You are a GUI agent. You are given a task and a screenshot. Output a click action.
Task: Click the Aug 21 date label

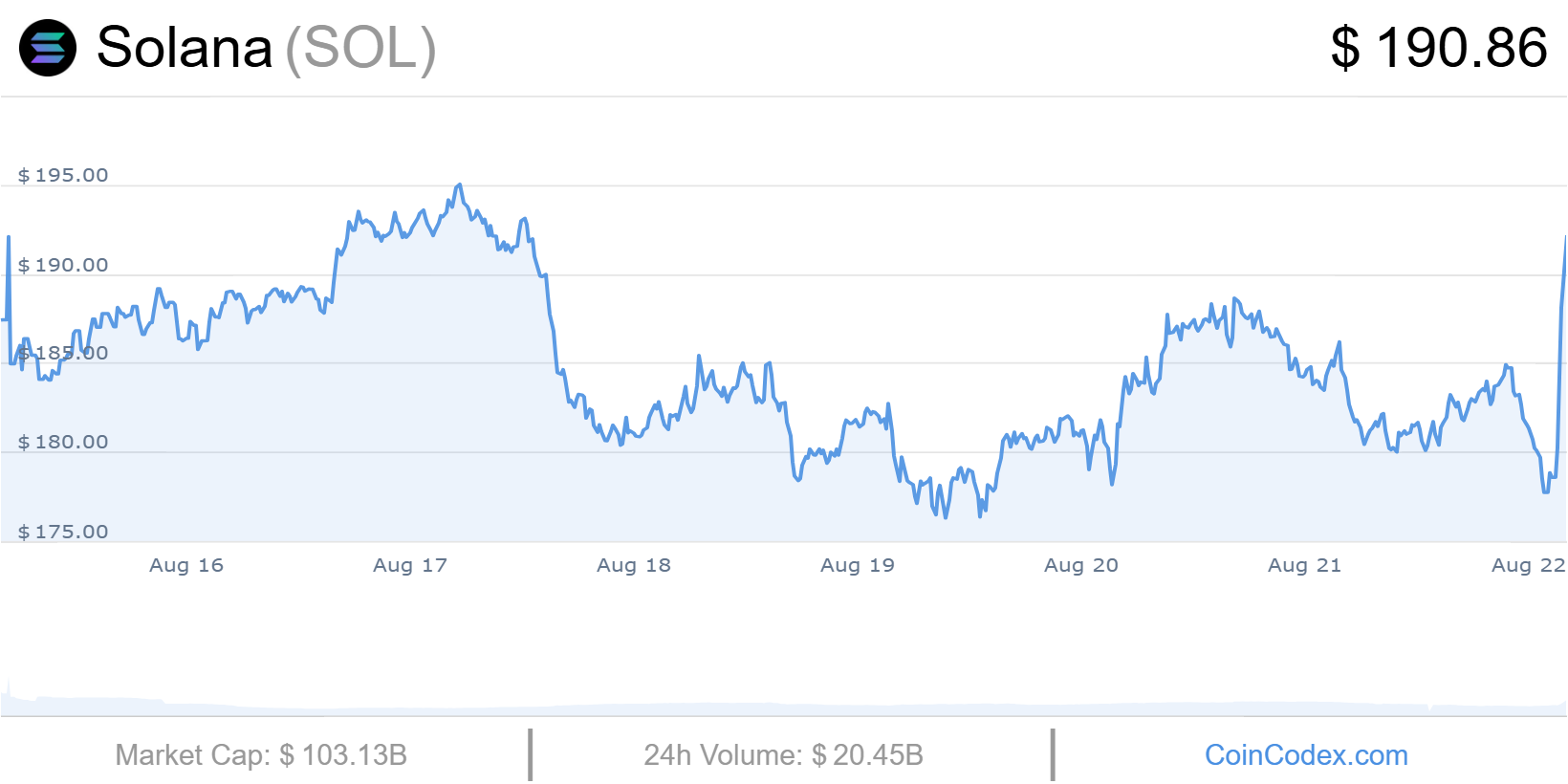click(x=1305, y=565)
